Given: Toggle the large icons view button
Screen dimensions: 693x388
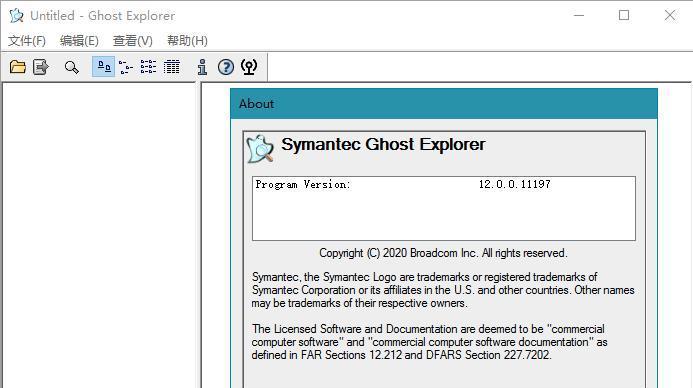Looking at the screenshot, I should tap(103, 67).
